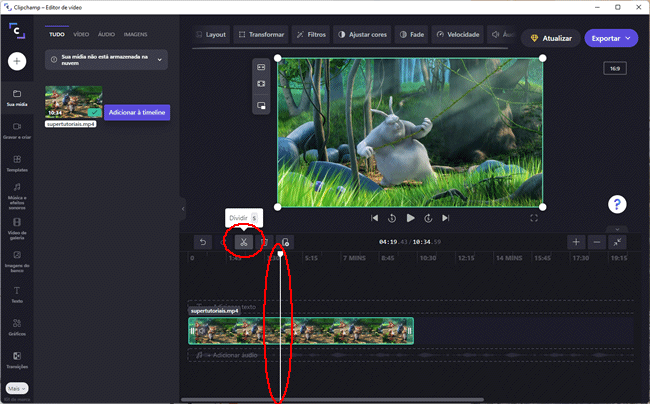The width and height of the screenshot is (650, 404).
Task: Expand the cloud storage notice chevron
Action: click(161, 61)
